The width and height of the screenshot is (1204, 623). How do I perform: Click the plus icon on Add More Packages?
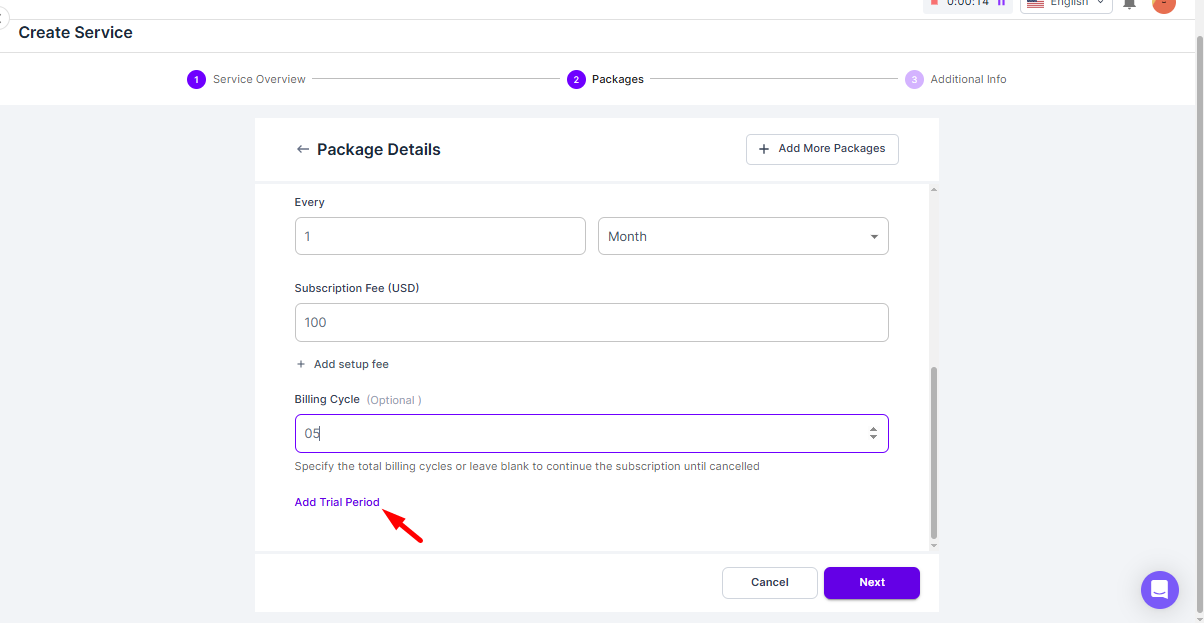pos(764,148)
